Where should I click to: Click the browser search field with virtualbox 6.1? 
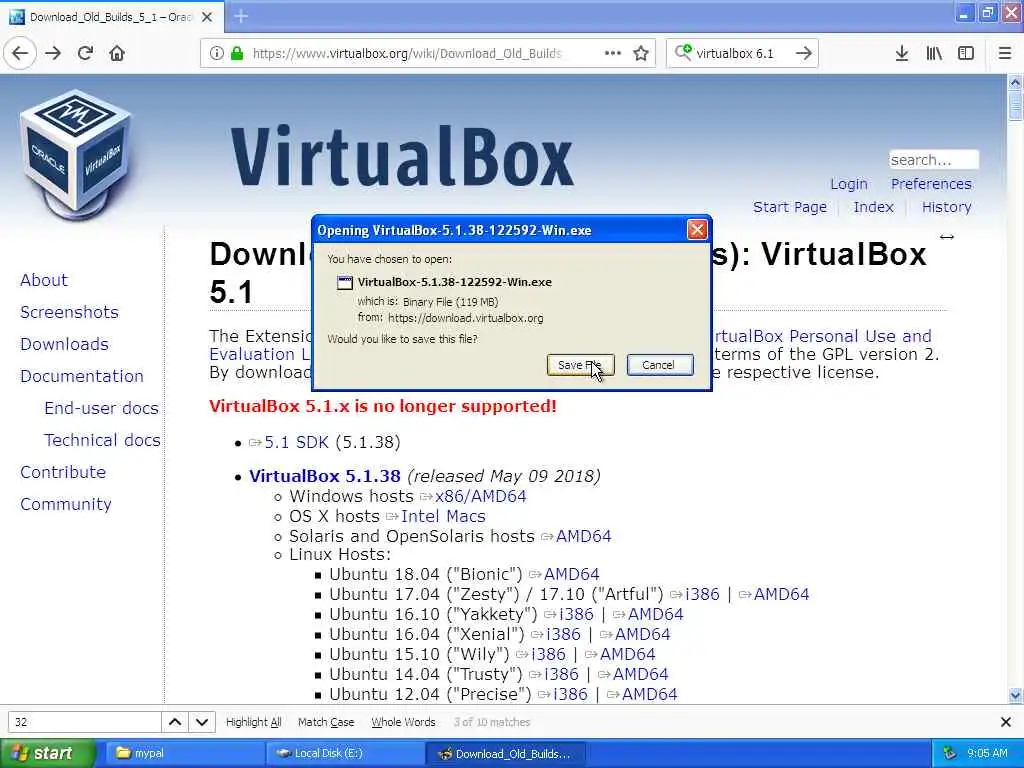[x=741, y=54]
